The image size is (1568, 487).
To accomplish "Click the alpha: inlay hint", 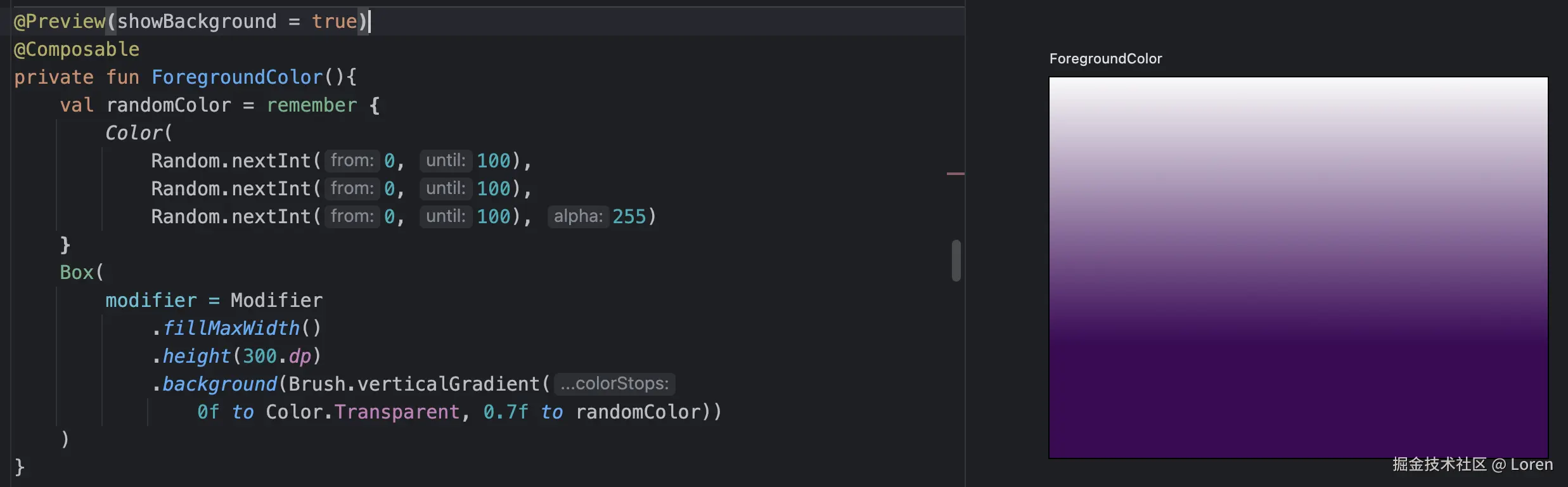I will pos(577,217).
